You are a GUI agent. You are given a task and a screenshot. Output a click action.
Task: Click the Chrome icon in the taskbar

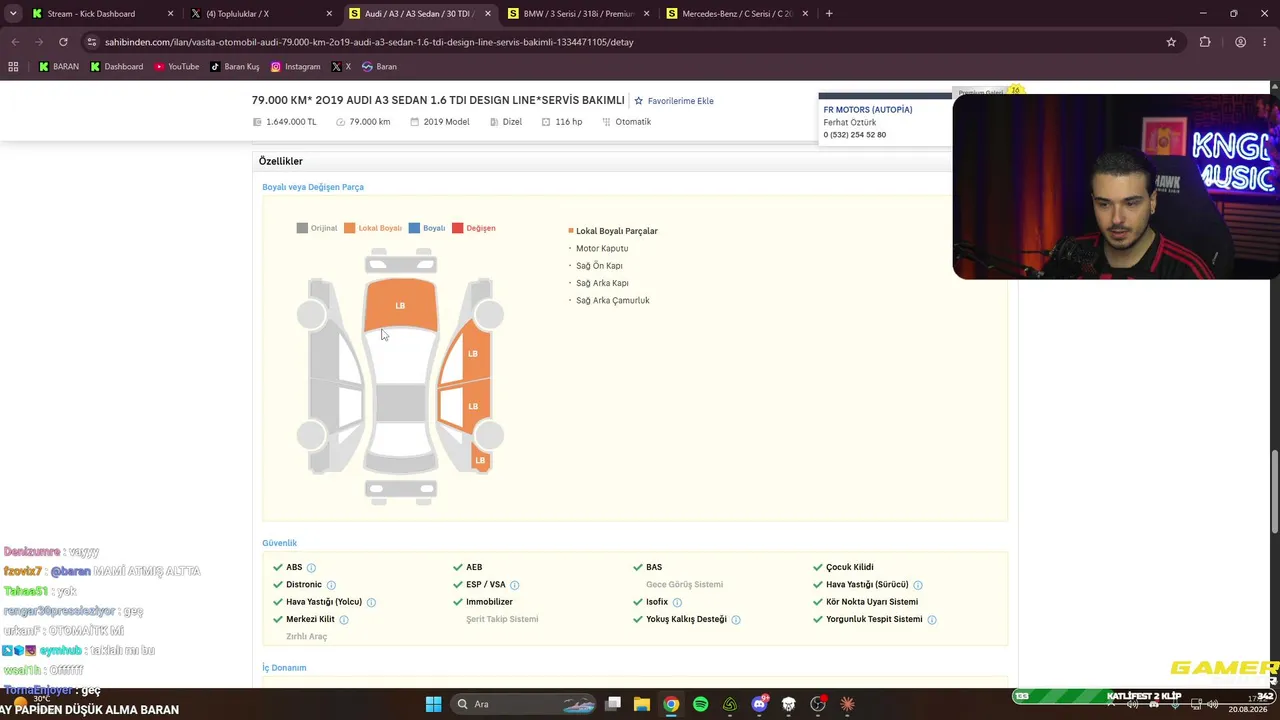pyautogui.click(x=671, y=704)
